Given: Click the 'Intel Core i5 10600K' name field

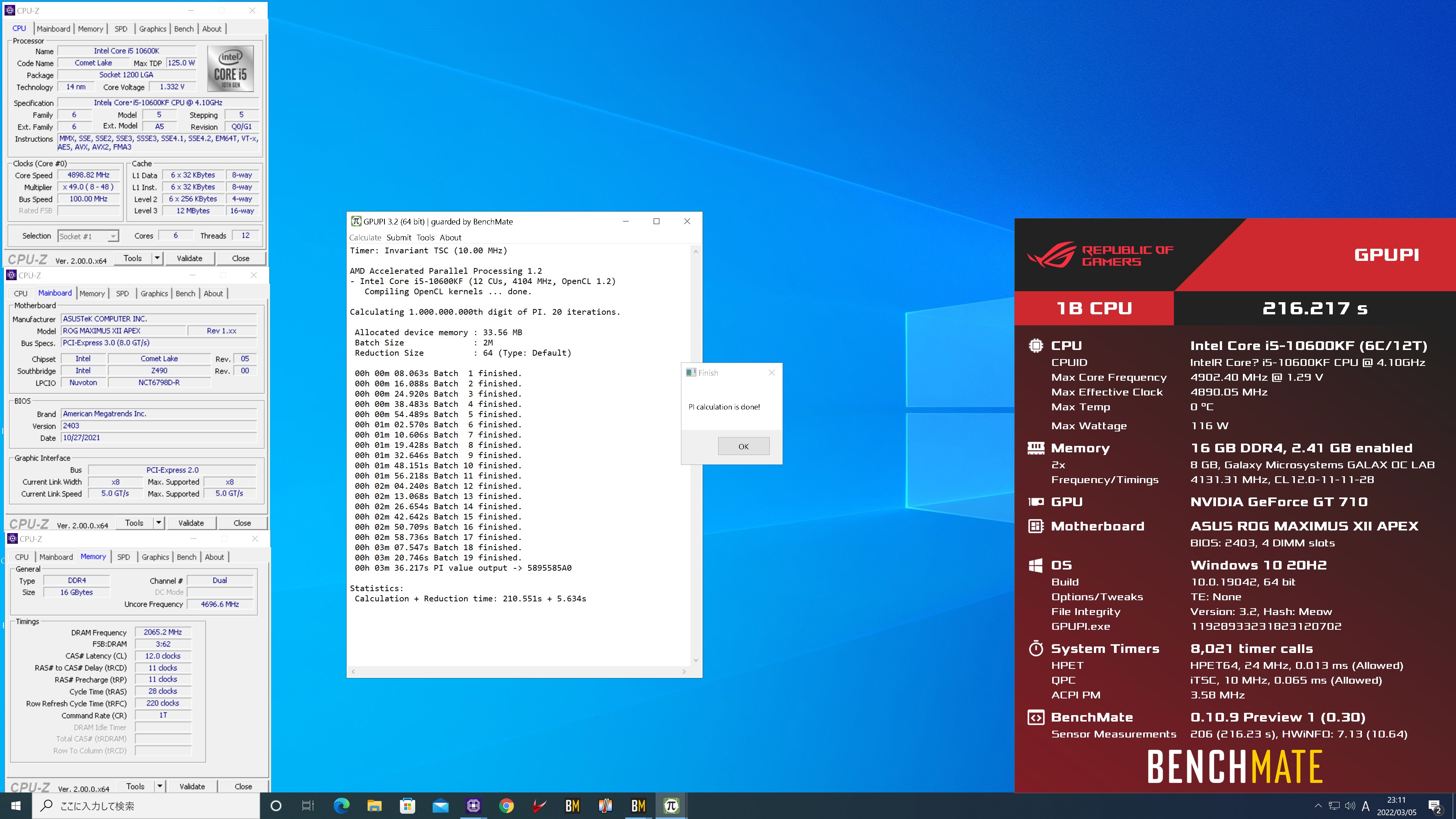Looking at the screenshot, I should (x=127, y=51).
